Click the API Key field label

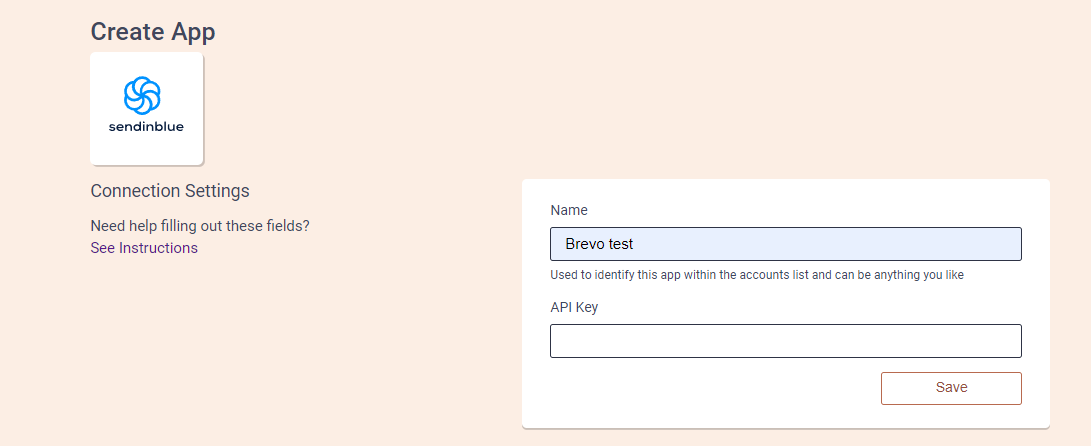tap(574, 307)
